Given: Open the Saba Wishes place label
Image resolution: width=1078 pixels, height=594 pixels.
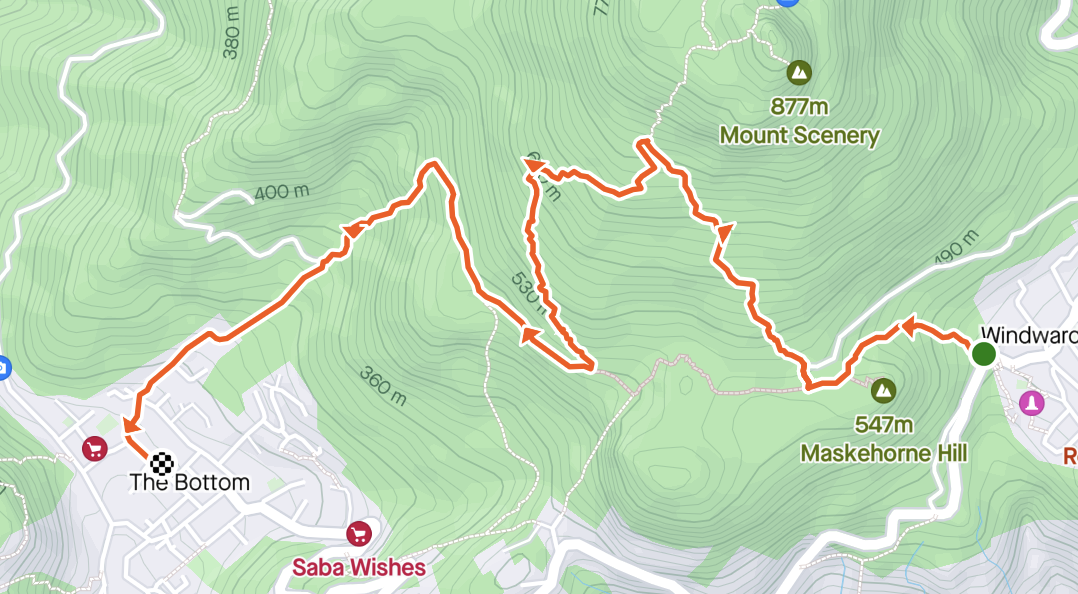Looking at the screenshot, I should pos(359,567).
